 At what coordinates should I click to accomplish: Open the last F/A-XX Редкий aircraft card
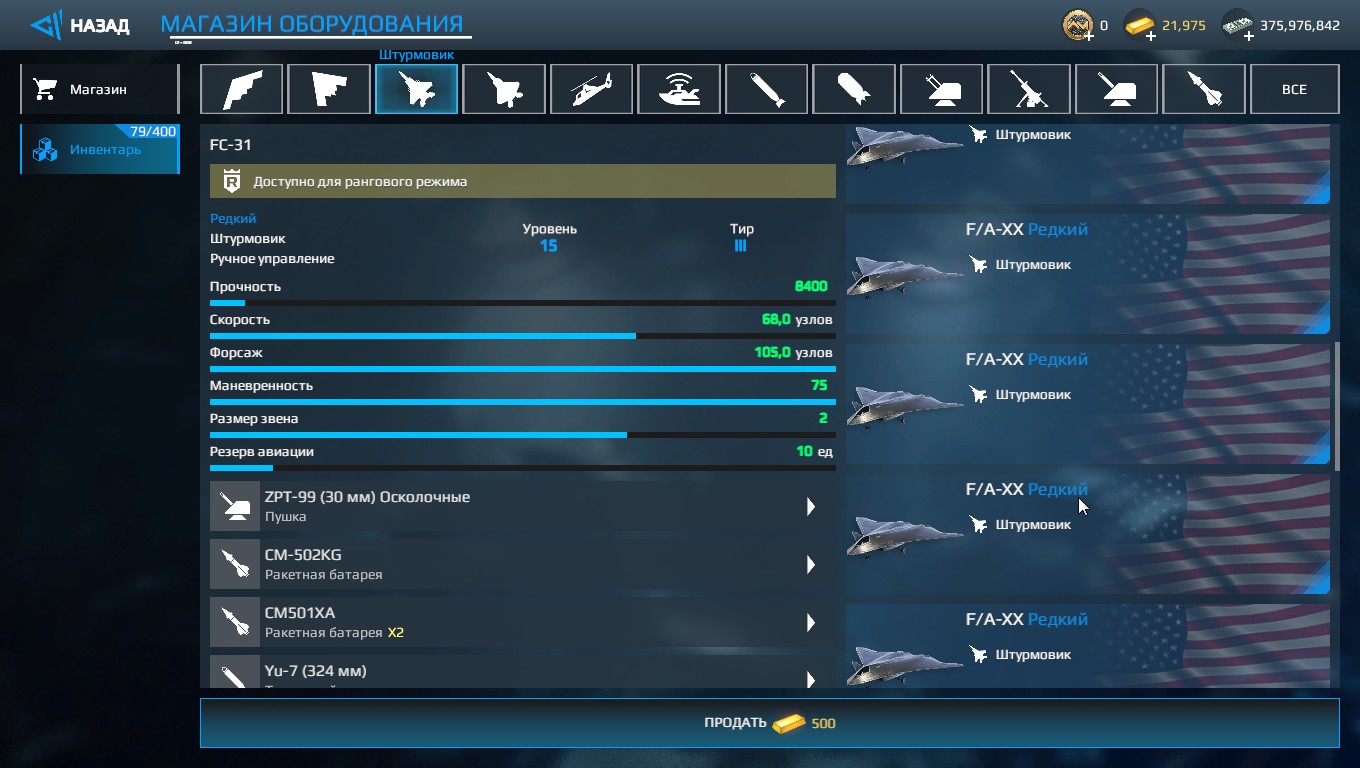click(1088, 646)
